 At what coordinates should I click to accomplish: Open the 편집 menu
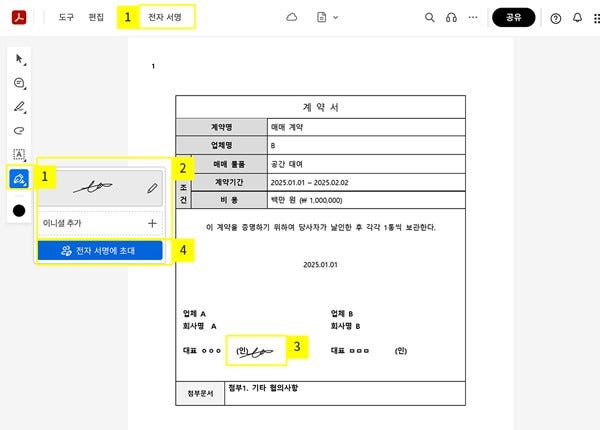pos(96,17)
